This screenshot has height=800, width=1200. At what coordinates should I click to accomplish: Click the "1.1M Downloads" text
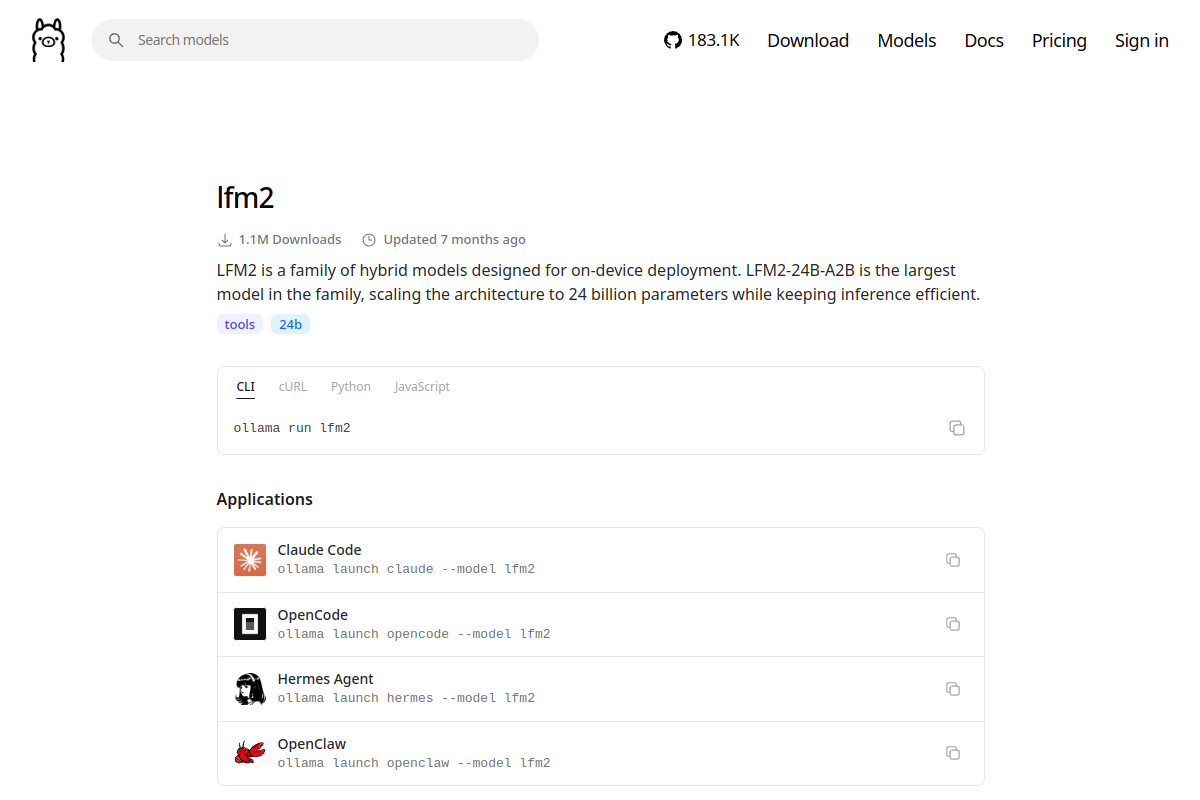[x=290, y=240]
